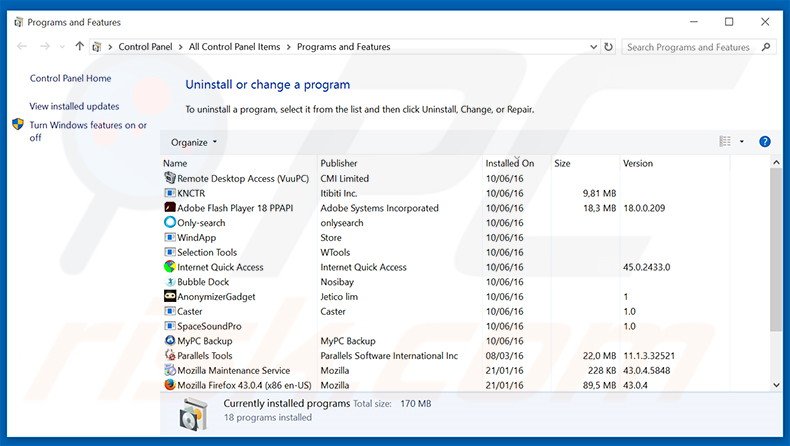Select the Selection Tools program name
The width and height of the screenshot is (790, 446).
coord(207,252)
